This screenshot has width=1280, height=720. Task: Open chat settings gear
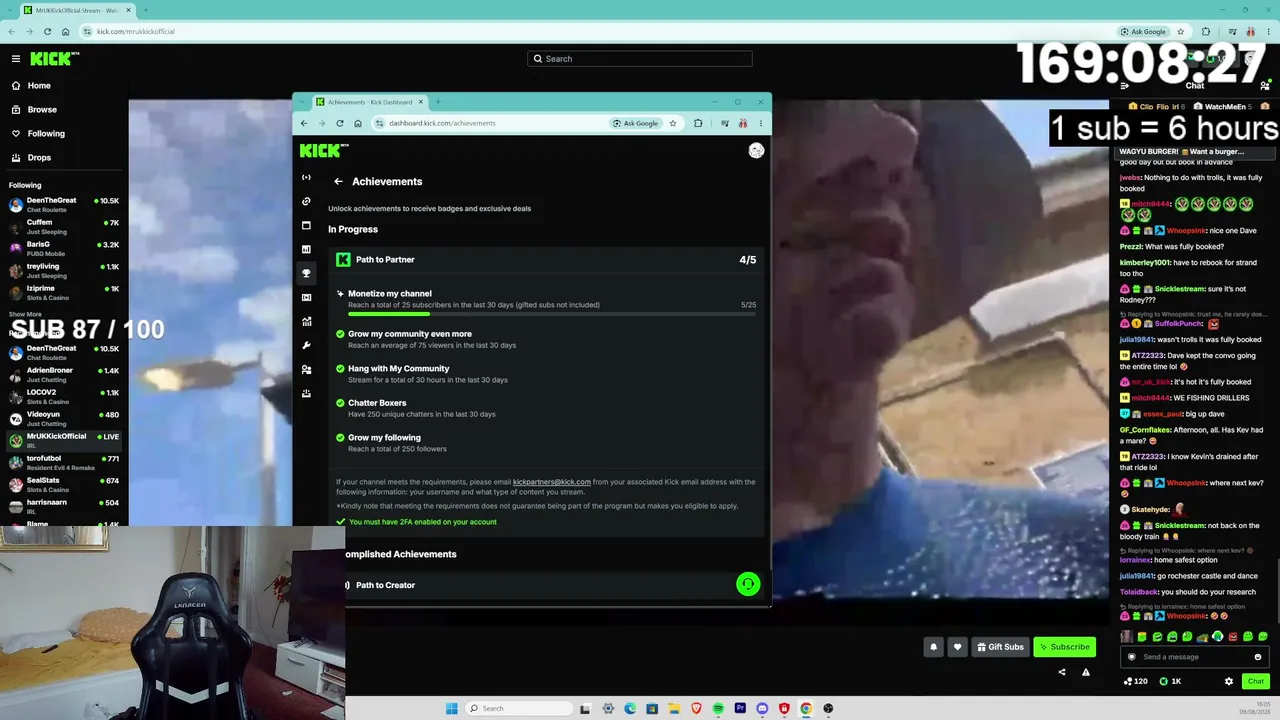coord(1229,681)
